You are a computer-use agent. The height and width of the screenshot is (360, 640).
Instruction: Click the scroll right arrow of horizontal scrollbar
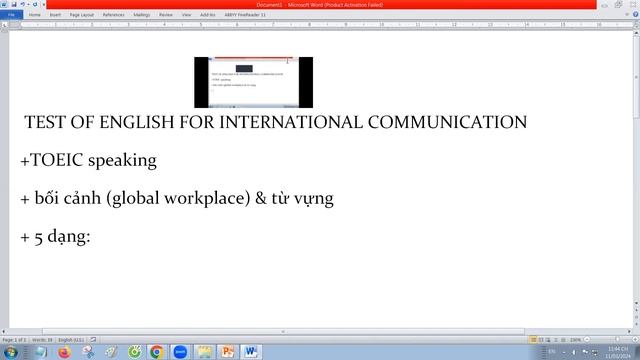point(629,331)
